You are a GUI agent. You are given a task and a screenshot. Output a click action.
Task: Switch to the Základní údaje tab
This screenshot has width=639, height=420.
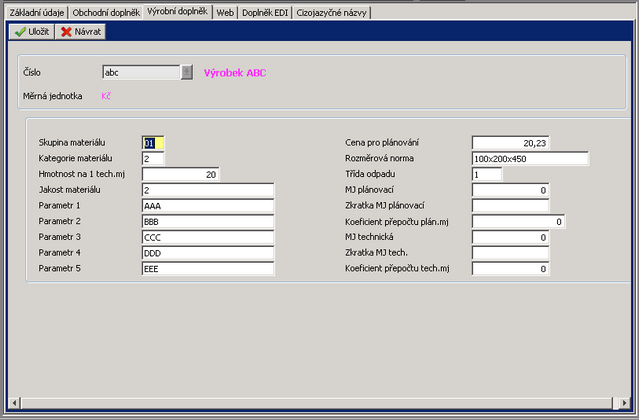(37, 12)
